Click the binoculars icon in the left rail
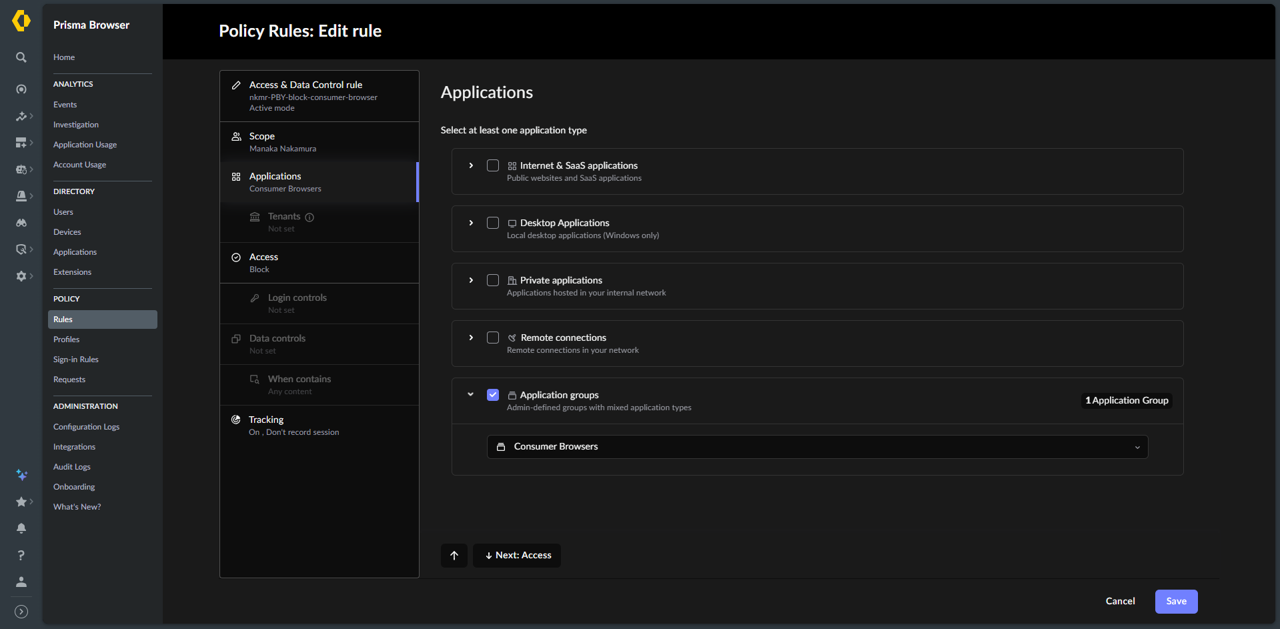 point(21,223)
